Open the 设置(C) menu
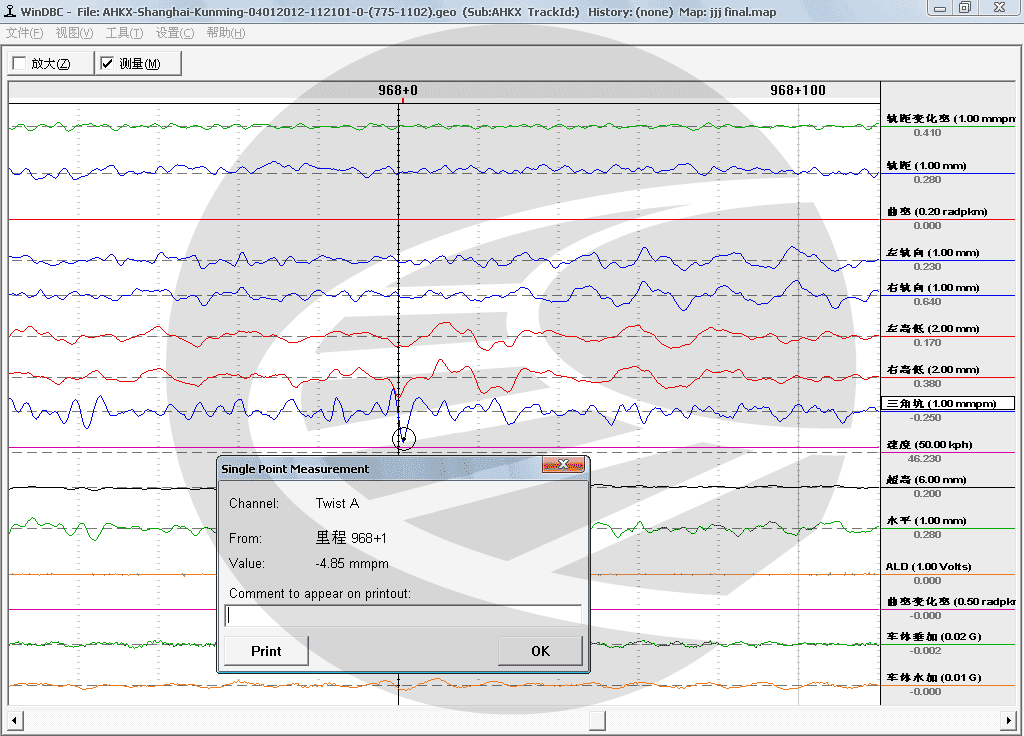 [x=174, y=33]
